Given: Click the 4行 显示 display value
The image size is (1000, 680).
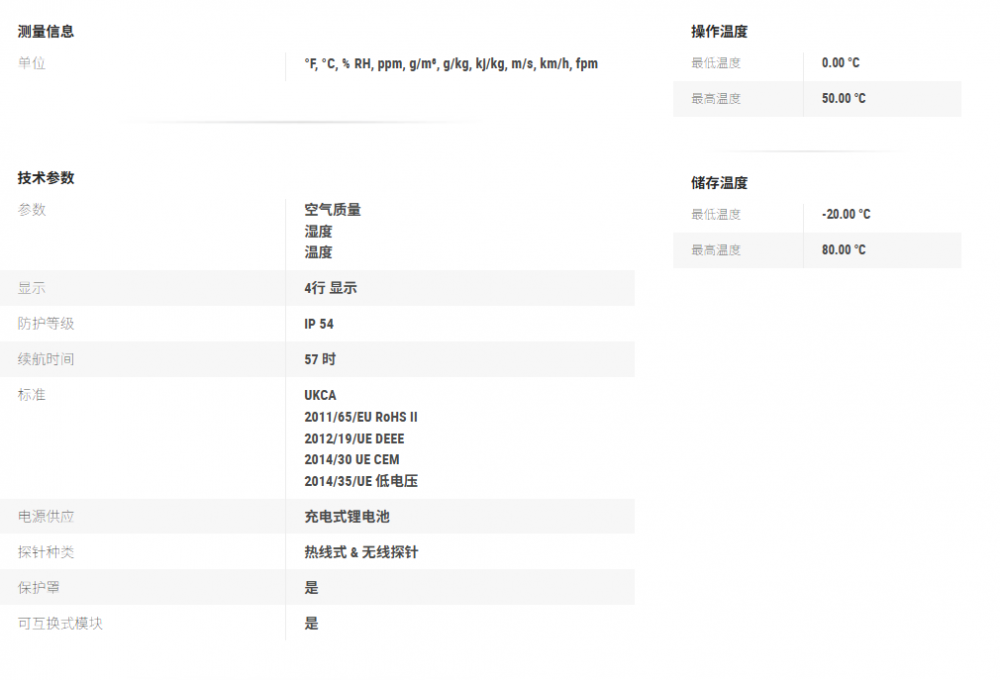Looking at the screenshot, I should tap(331, 288).
